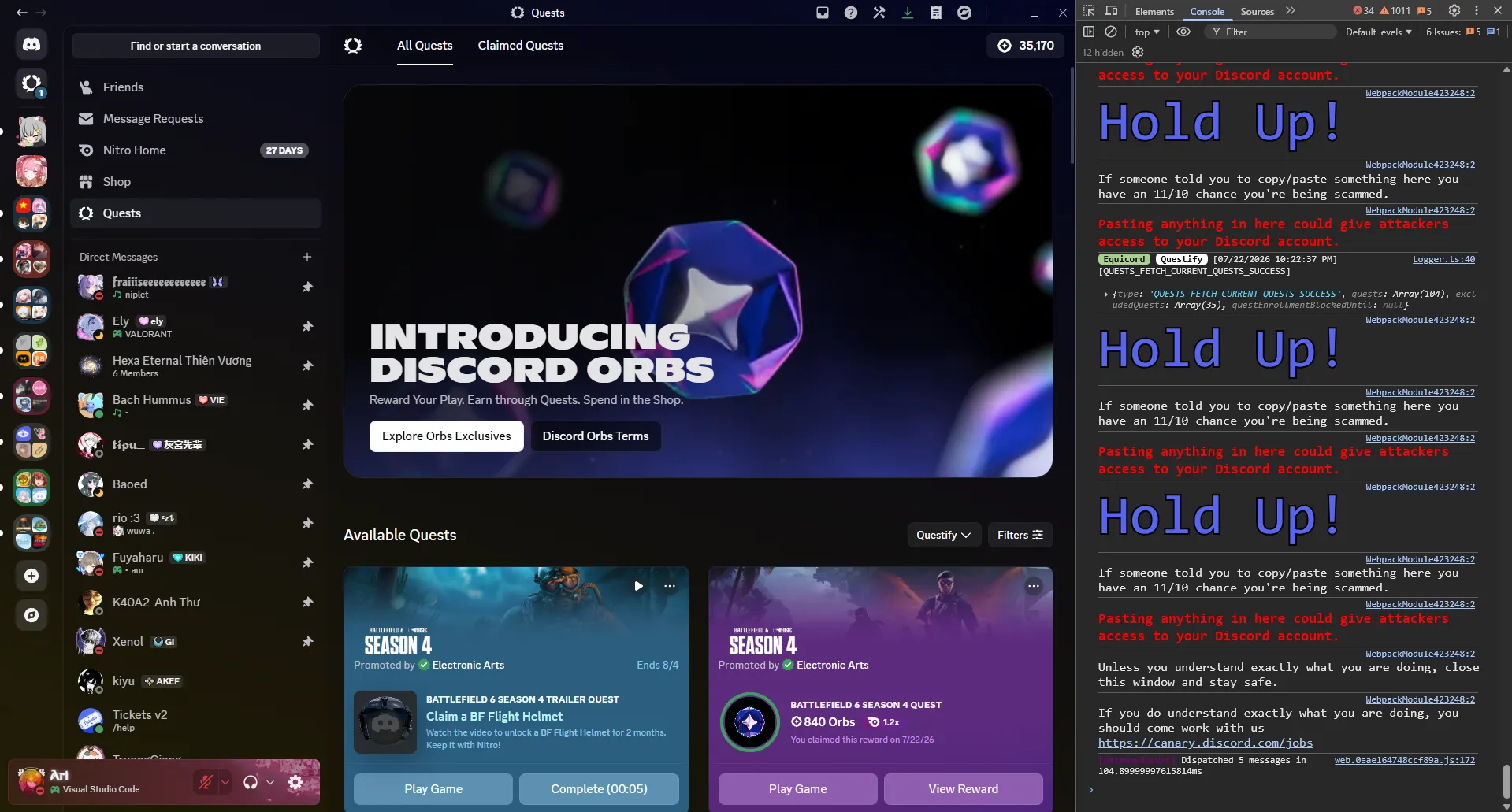Open User Settings gear icon
The image size is (1512, 812).
point(295,782)
